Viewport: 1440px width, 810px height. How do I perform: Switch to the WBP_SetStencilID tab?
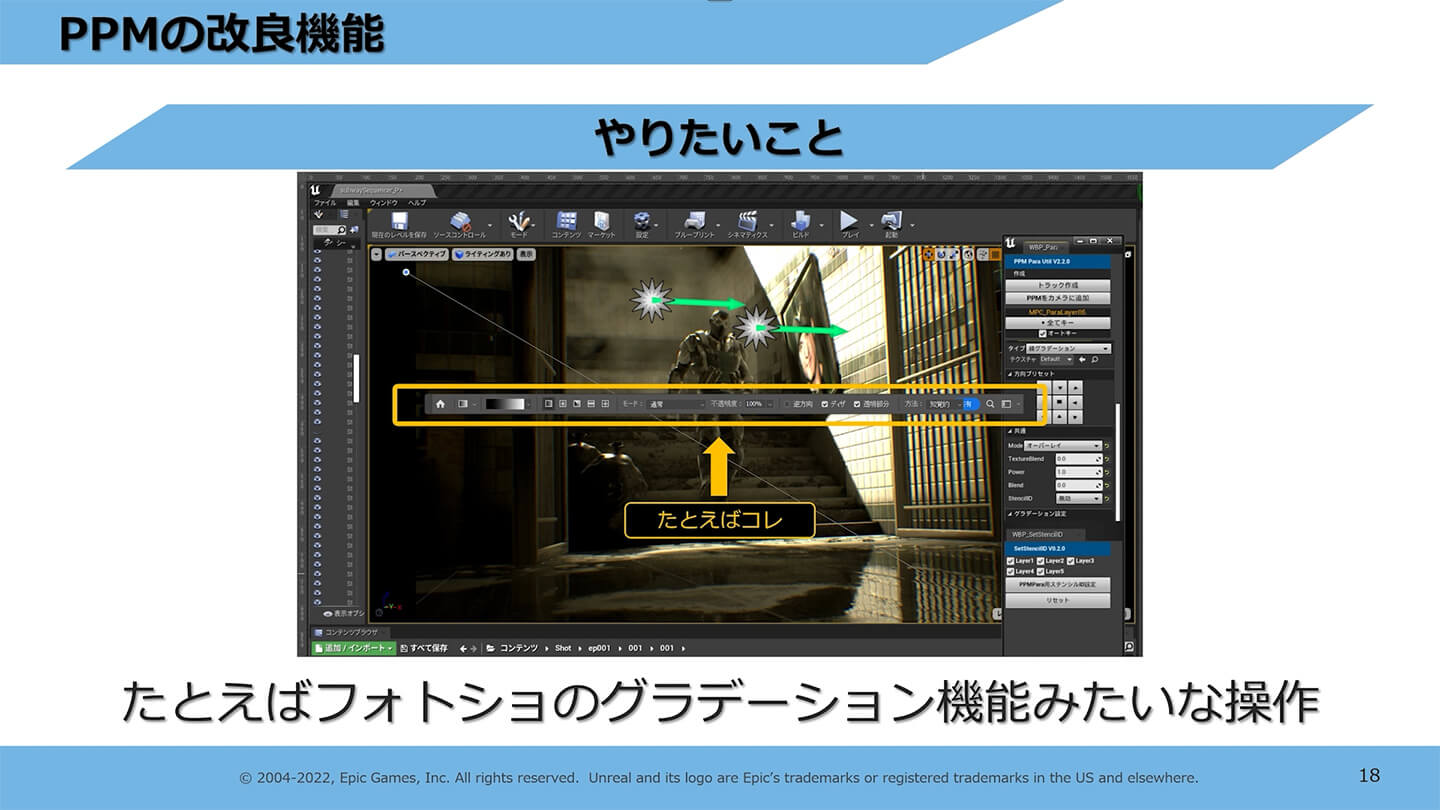1048,535
